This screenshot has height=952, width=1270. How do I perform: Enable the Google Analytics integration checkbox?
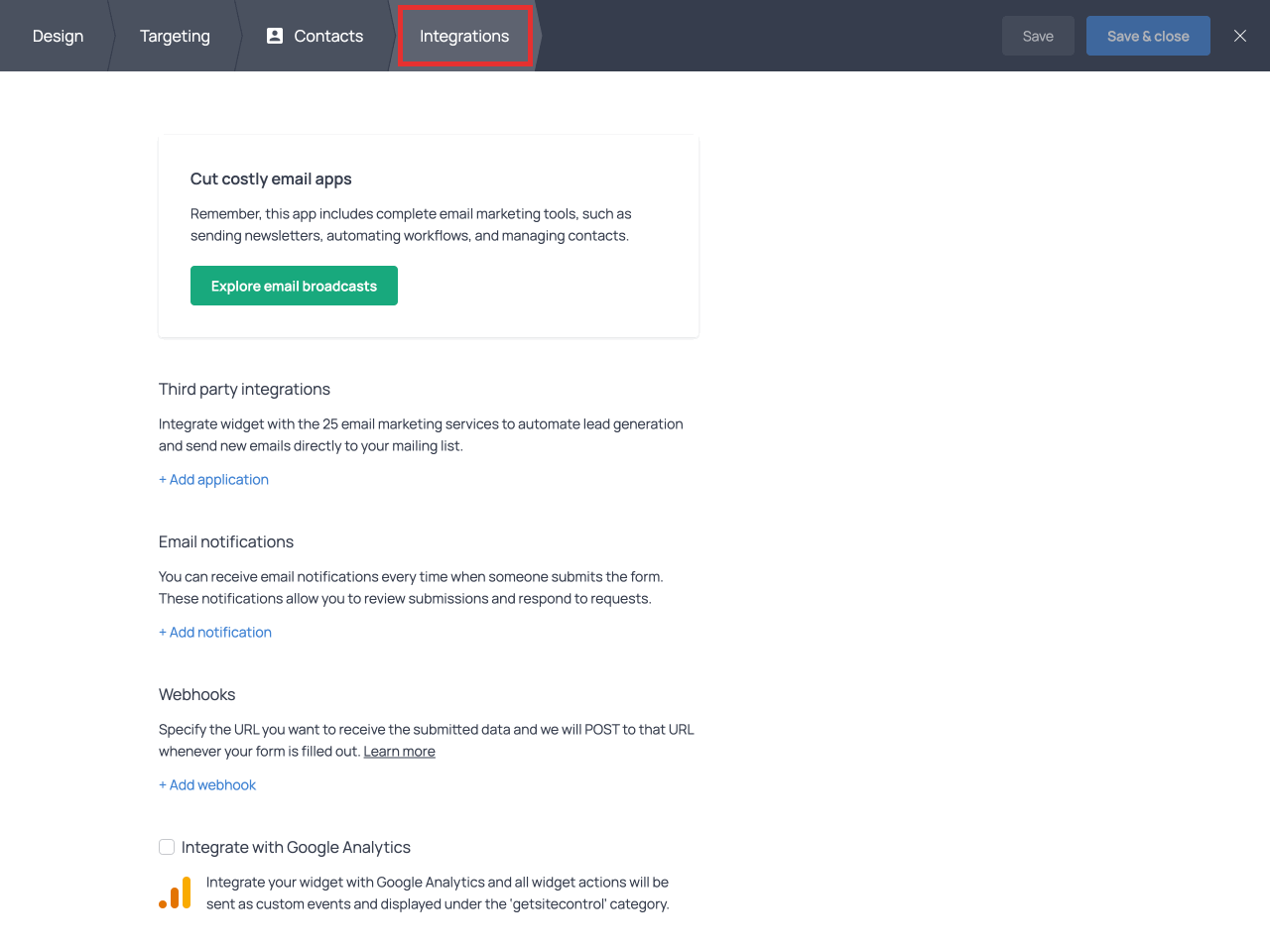point(167,847)
